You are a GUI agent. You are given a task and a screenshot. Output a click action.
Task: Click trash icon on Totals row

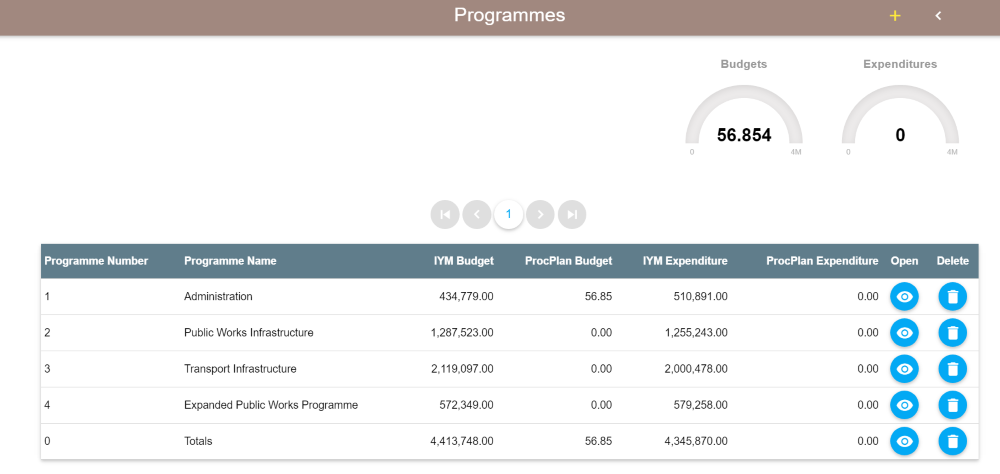(952, 441)
